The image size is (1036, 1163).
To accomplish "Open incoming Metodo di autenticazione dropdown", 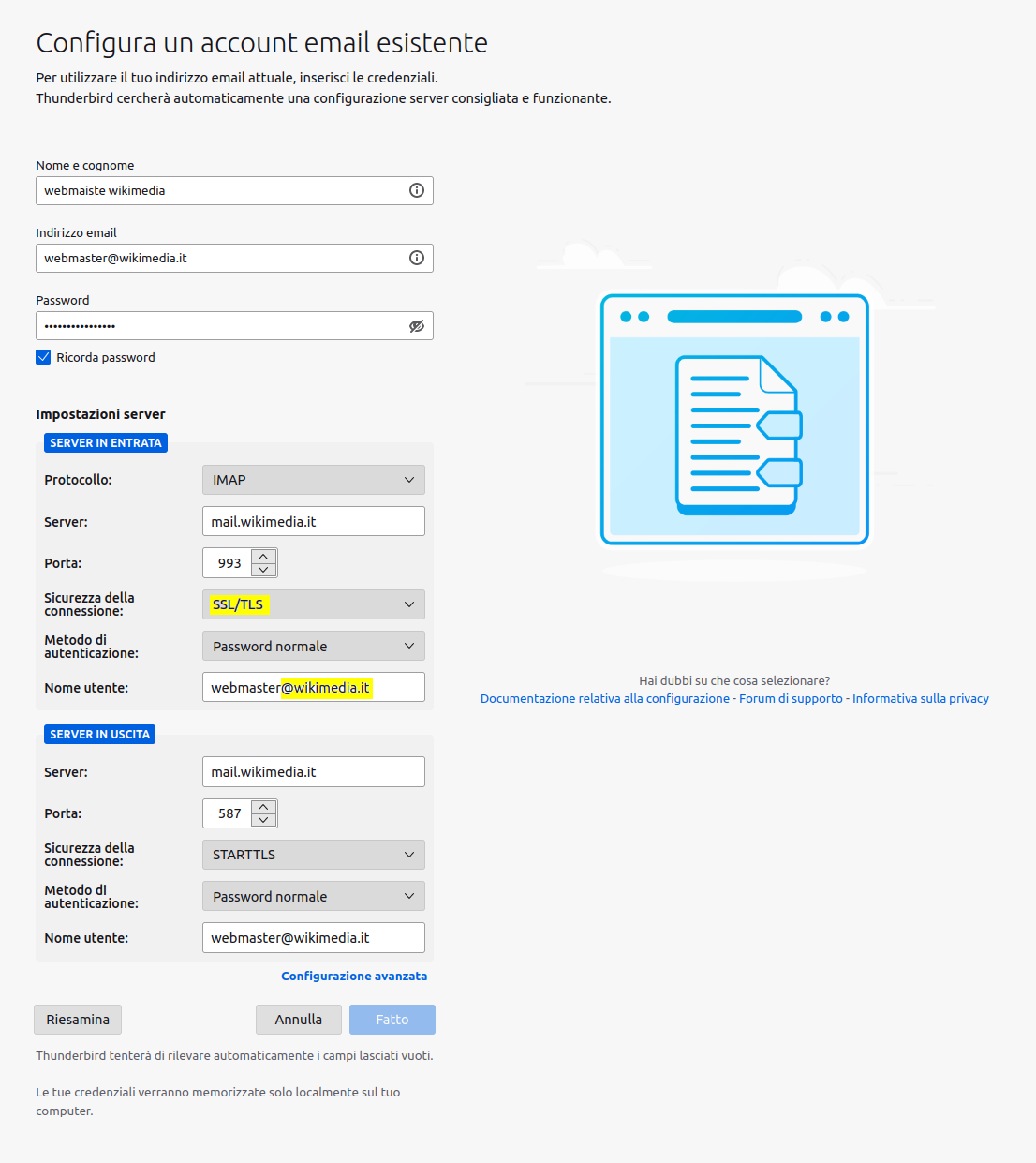I will (x=313, y=647).
